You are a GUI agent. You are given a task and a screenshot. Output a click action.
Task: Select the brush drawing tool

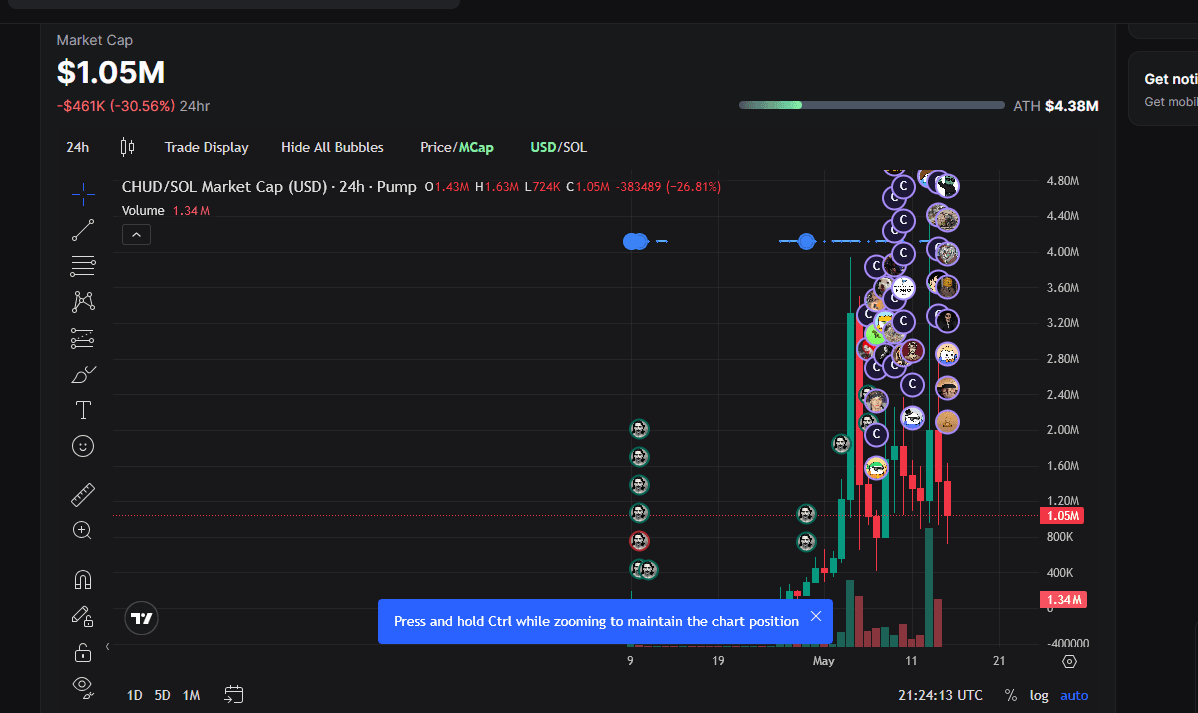(83, 374)
